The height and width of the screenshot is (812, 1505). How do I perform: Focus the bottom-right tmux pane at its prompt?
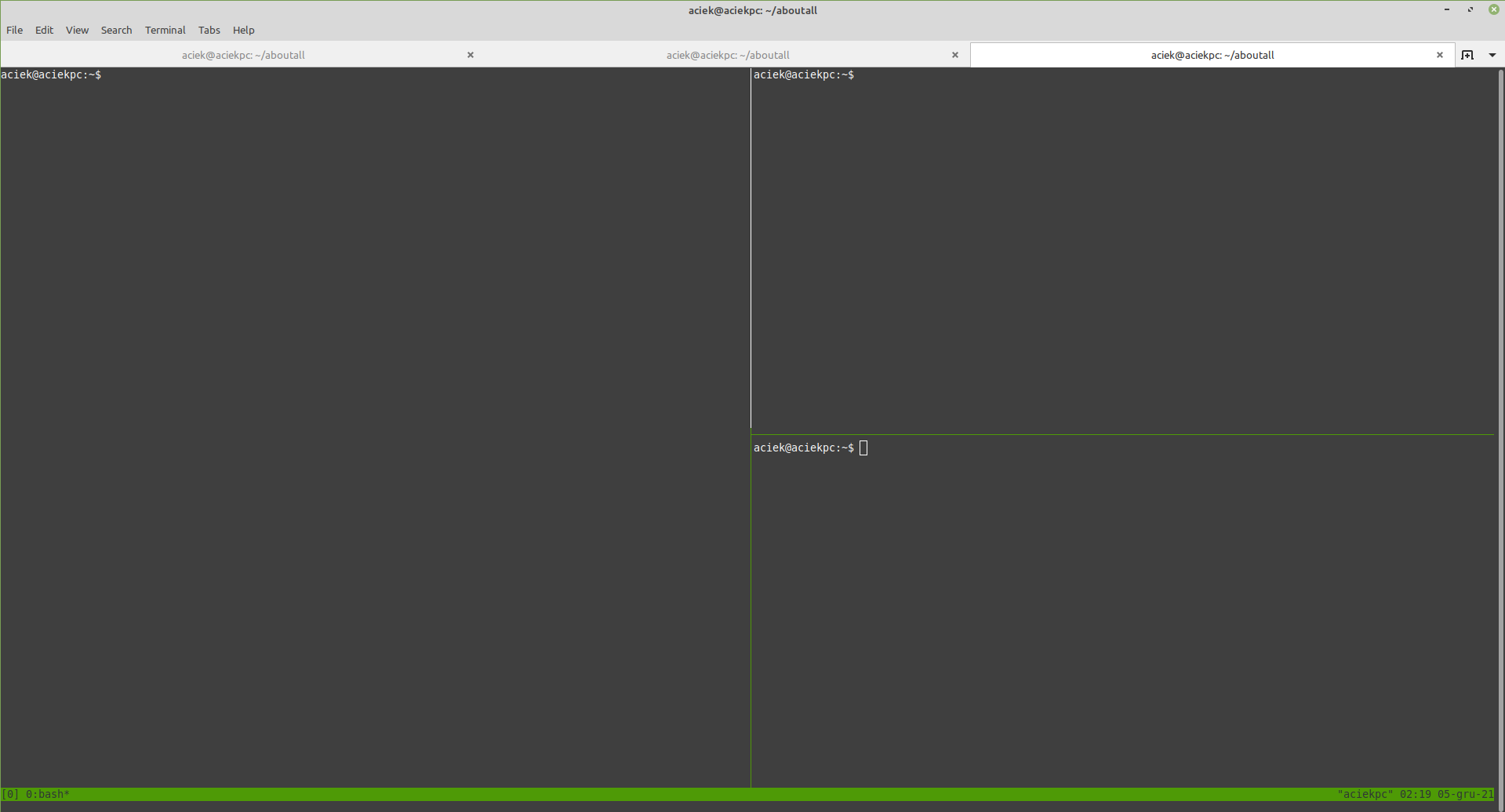point(863,448)
